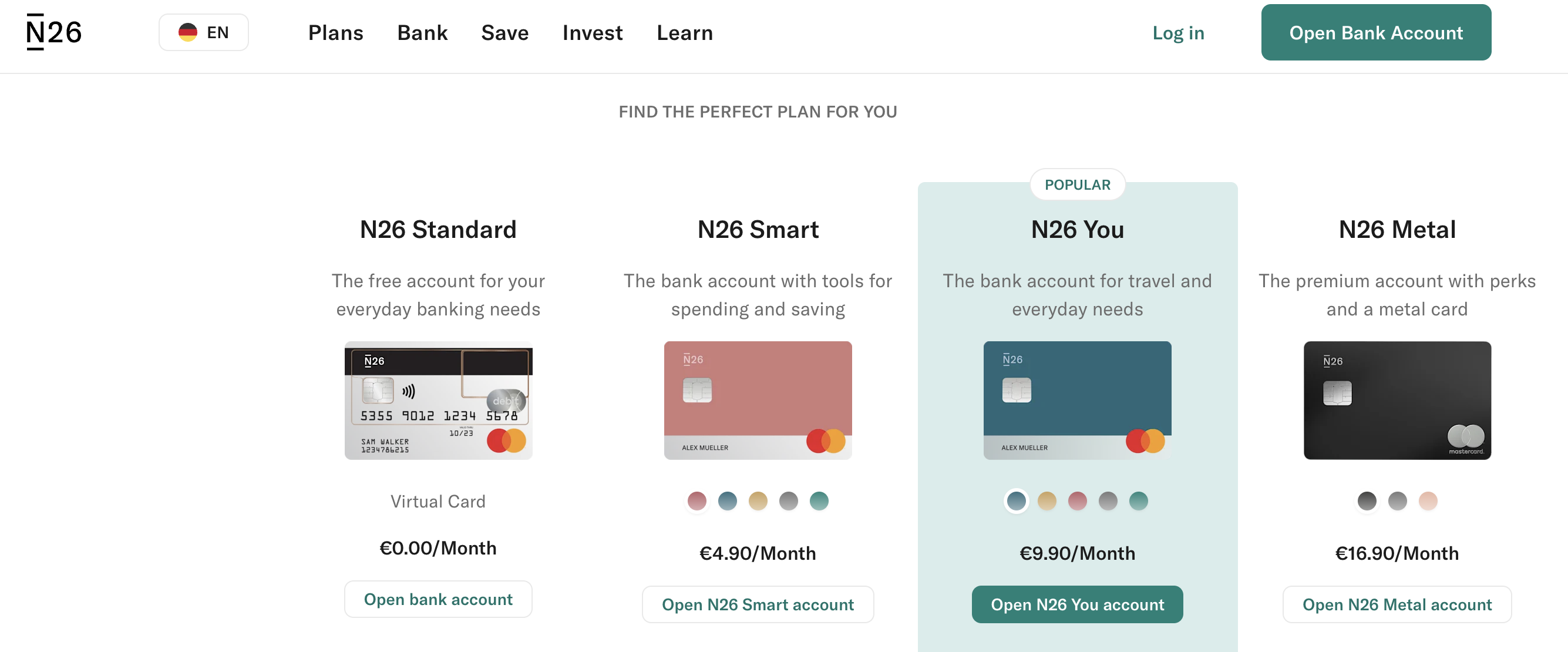Pick the sand color for N26 Smart card

coord(758,501)
